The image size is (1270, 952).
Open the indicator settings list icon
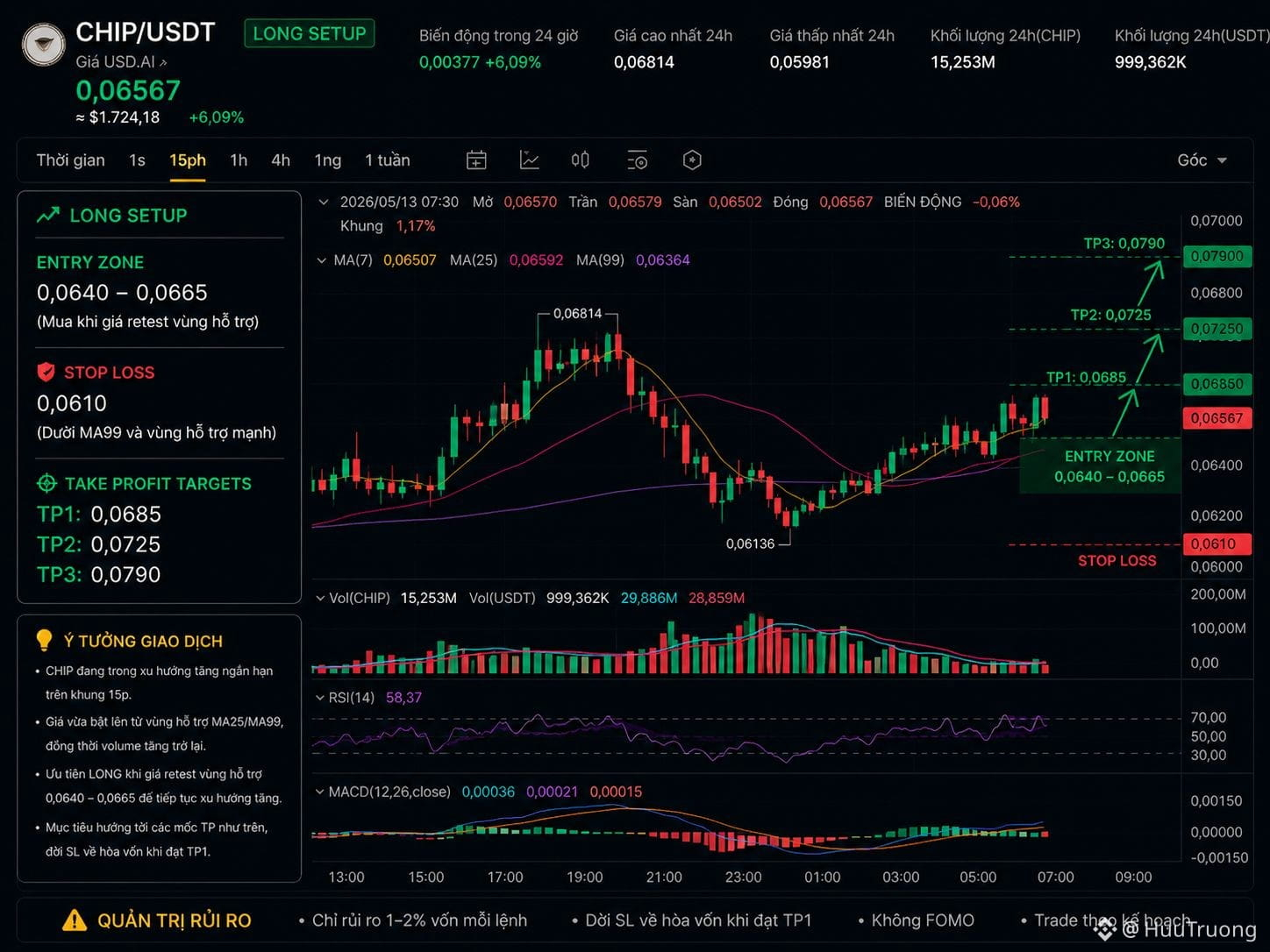[x=638, y=160]
